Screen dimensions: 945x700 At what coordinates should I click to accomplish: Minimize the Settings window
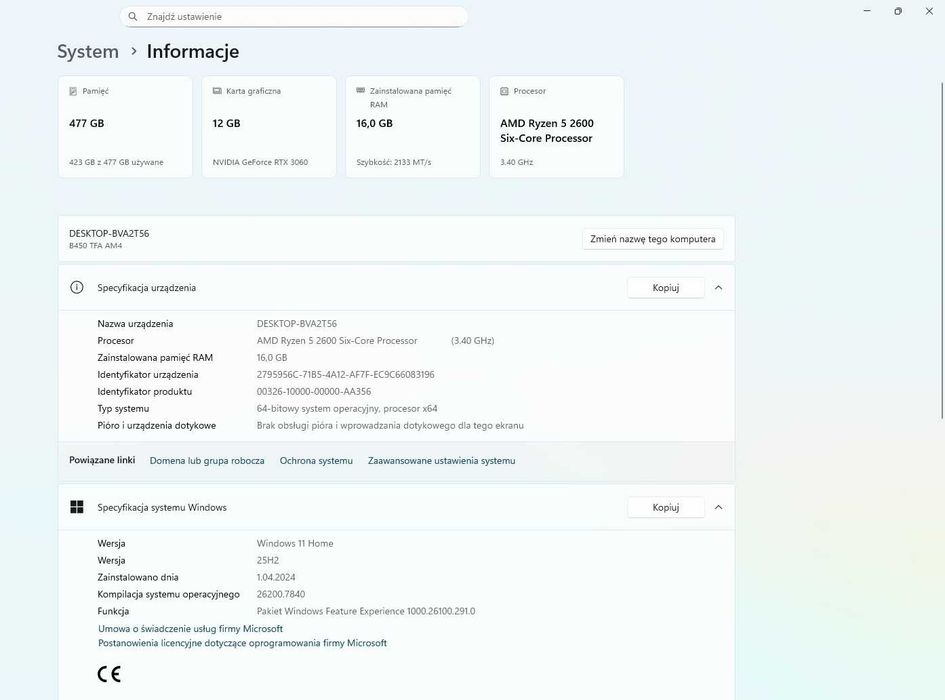(867, 11)
